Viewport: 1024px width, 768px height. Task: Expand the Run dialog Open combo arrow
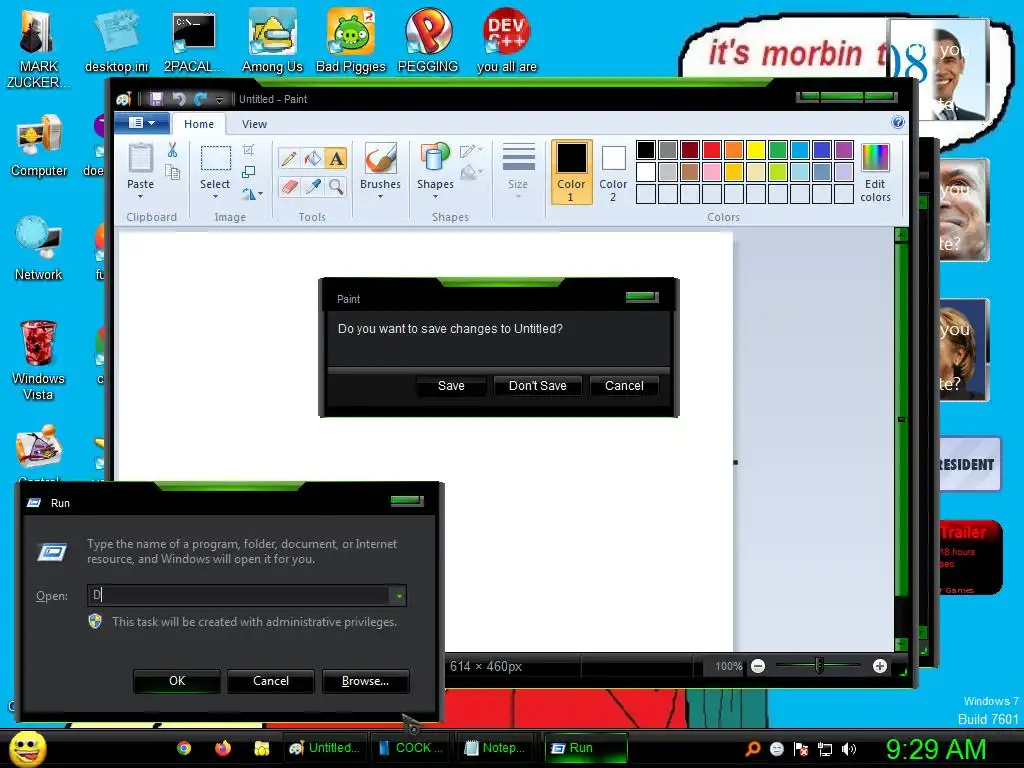click(x=398, y=595)
